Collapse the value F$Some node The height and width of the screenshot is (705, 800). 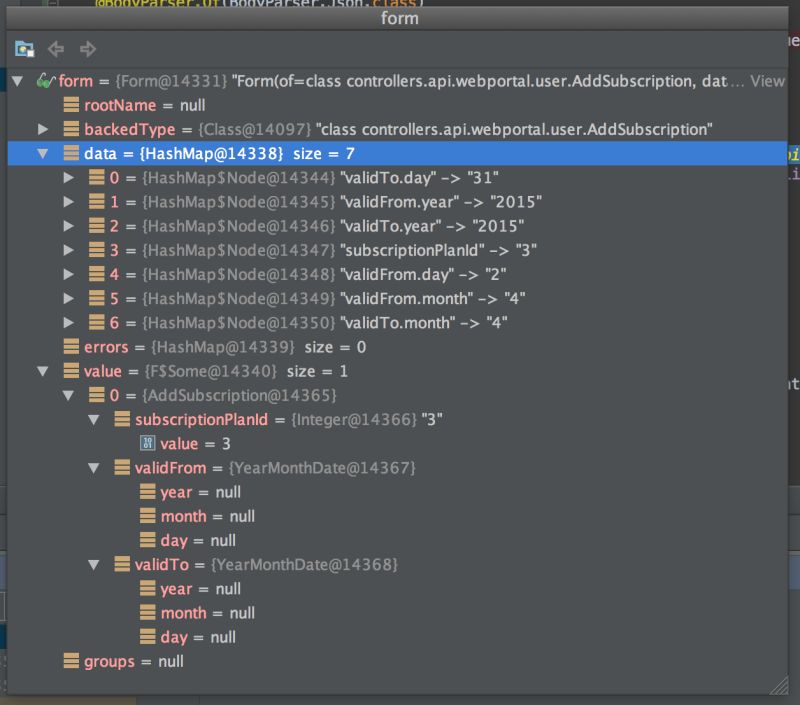pyautogui.click(x=41, y=371)
